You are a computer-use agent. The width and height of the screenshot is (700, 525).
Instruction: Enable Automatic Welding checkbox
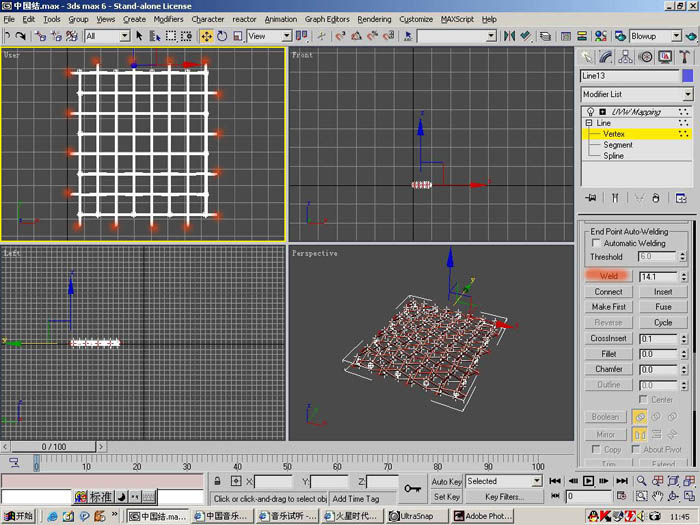tap(596, 243)
